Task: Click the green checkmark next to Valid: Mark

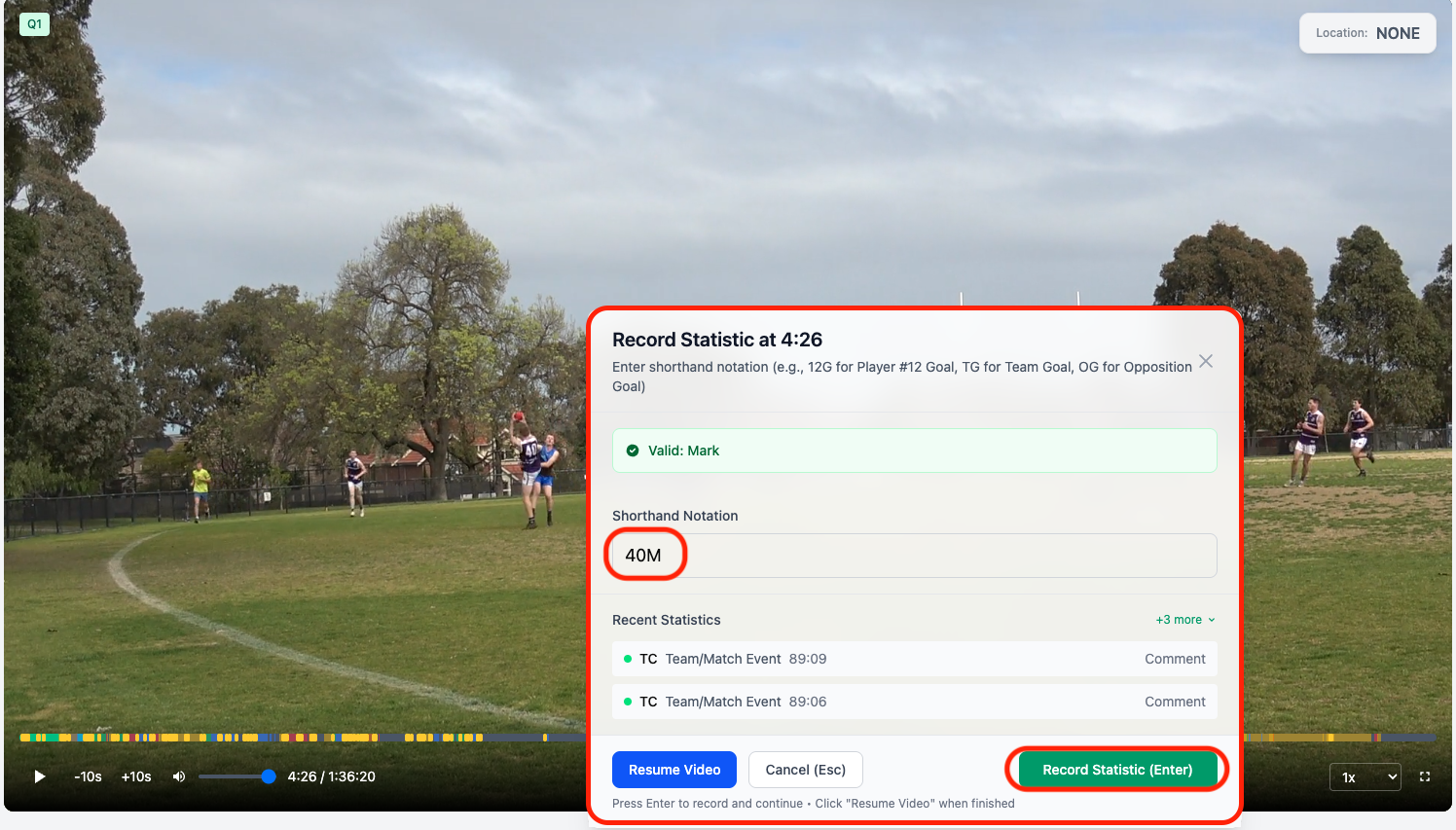Action: pos(633,451)
